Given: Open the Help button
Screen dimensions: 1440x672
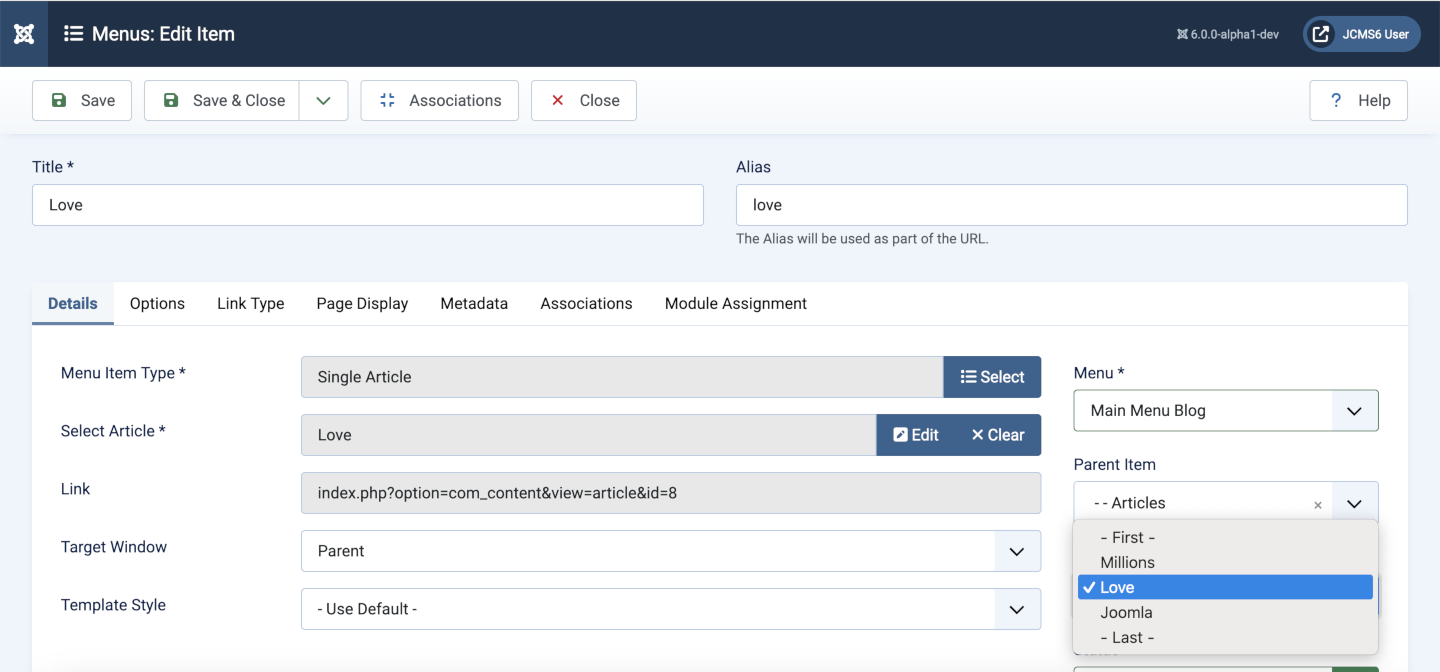Looking at the screenshot, I should [1358, 100].
